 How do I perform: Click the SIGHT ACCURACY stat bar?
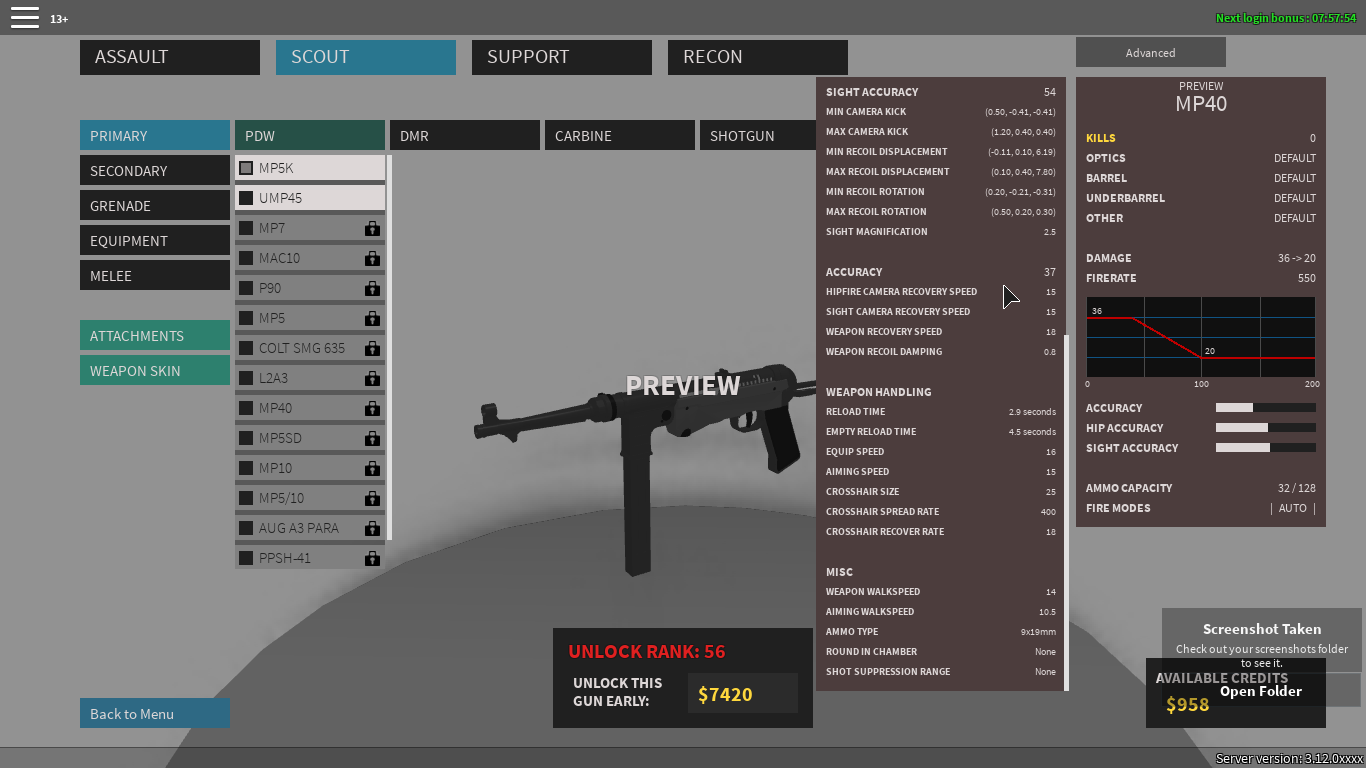click(x=1265, y=448)
